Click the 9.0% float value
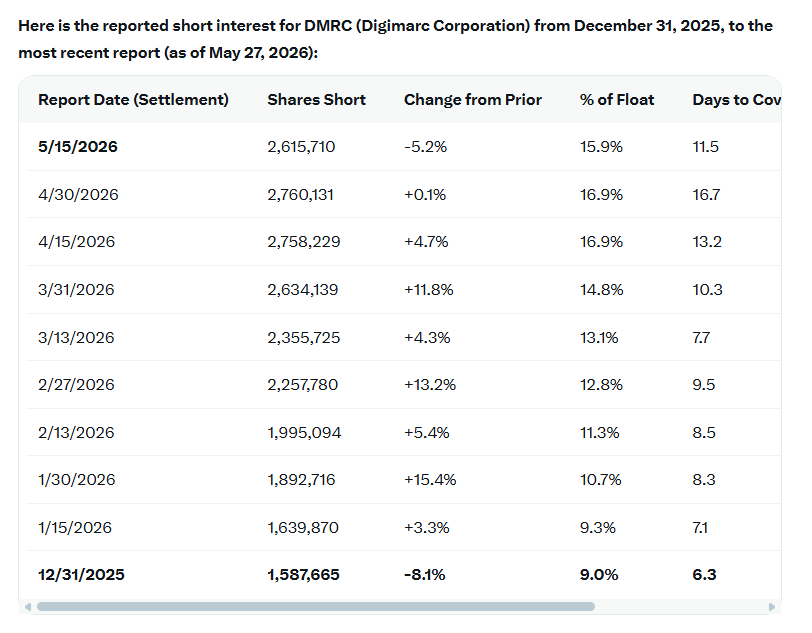The width and height of the screenshot is (812, 633). pyautogui.click(x=599, y=574)
